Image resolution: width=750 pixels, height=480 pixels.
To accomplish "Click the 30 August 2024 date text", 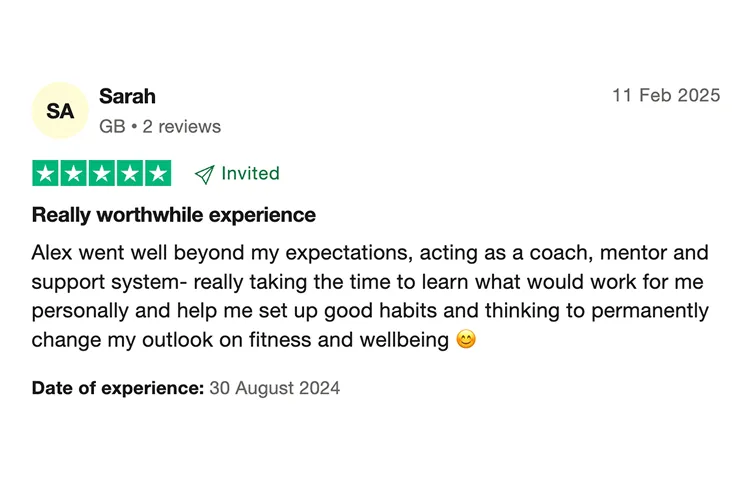I will tap(275, 388).
